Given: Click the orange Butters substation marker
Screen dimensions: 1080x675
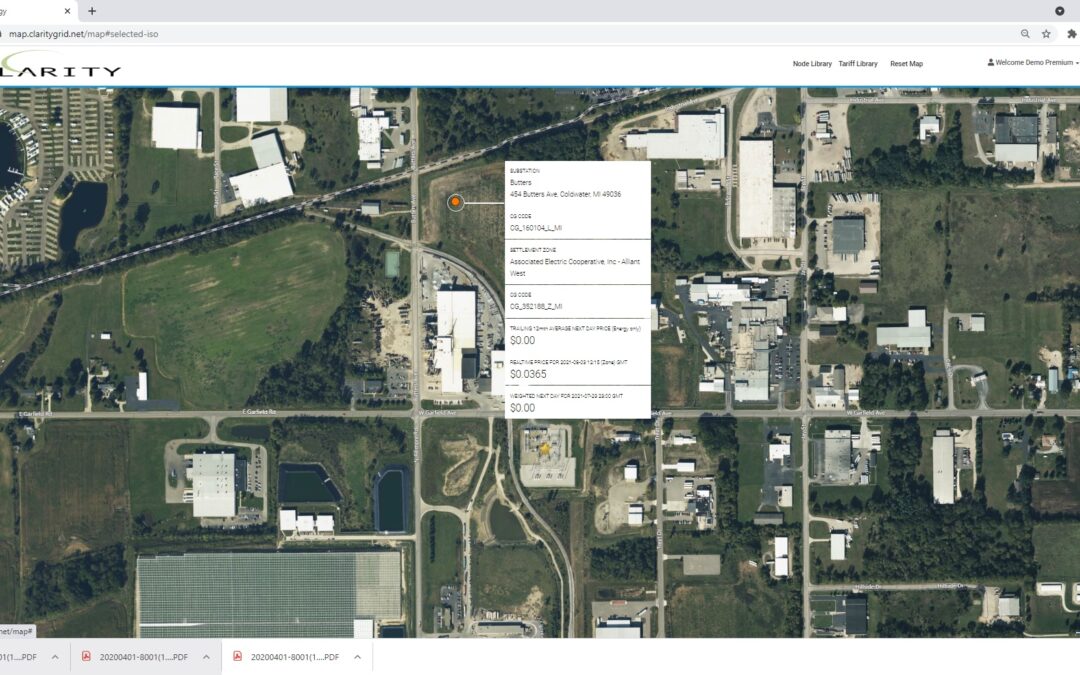Looking at the screenshot, I should (x=455, y=202).
